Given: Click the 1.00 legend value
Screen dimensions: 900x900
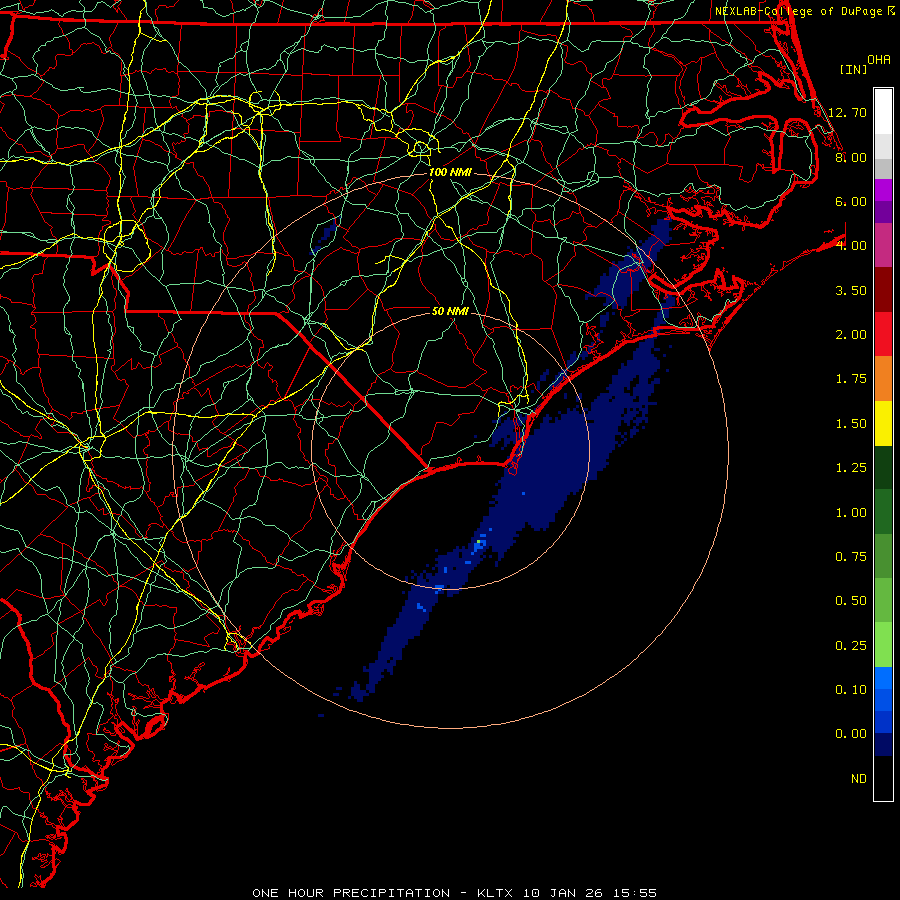Looking at the screenshot, I should 851,513.
